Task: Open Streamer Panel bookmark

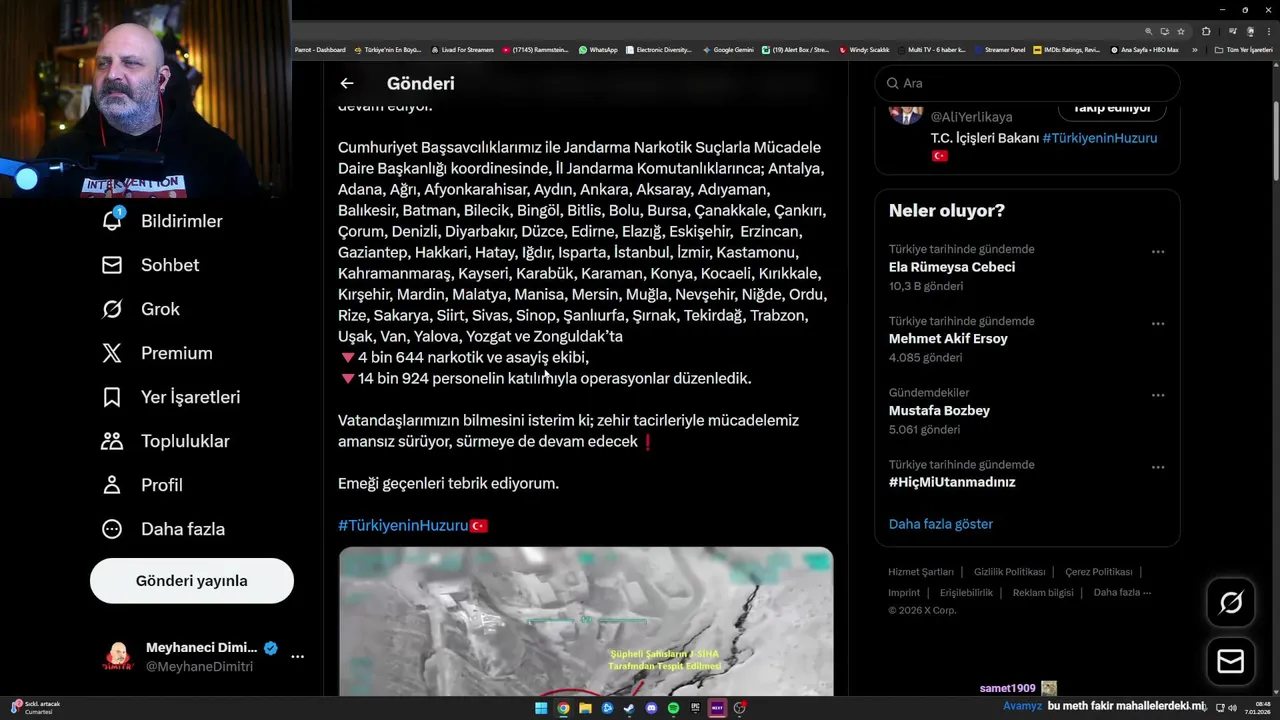Action: 999,50
